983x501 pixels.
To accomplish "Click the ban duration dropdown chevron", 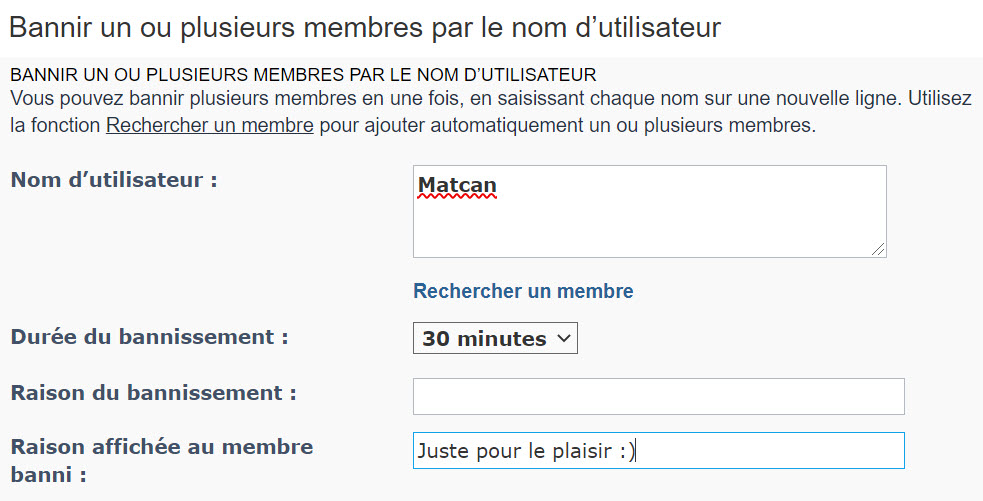I will coord(564,338).
